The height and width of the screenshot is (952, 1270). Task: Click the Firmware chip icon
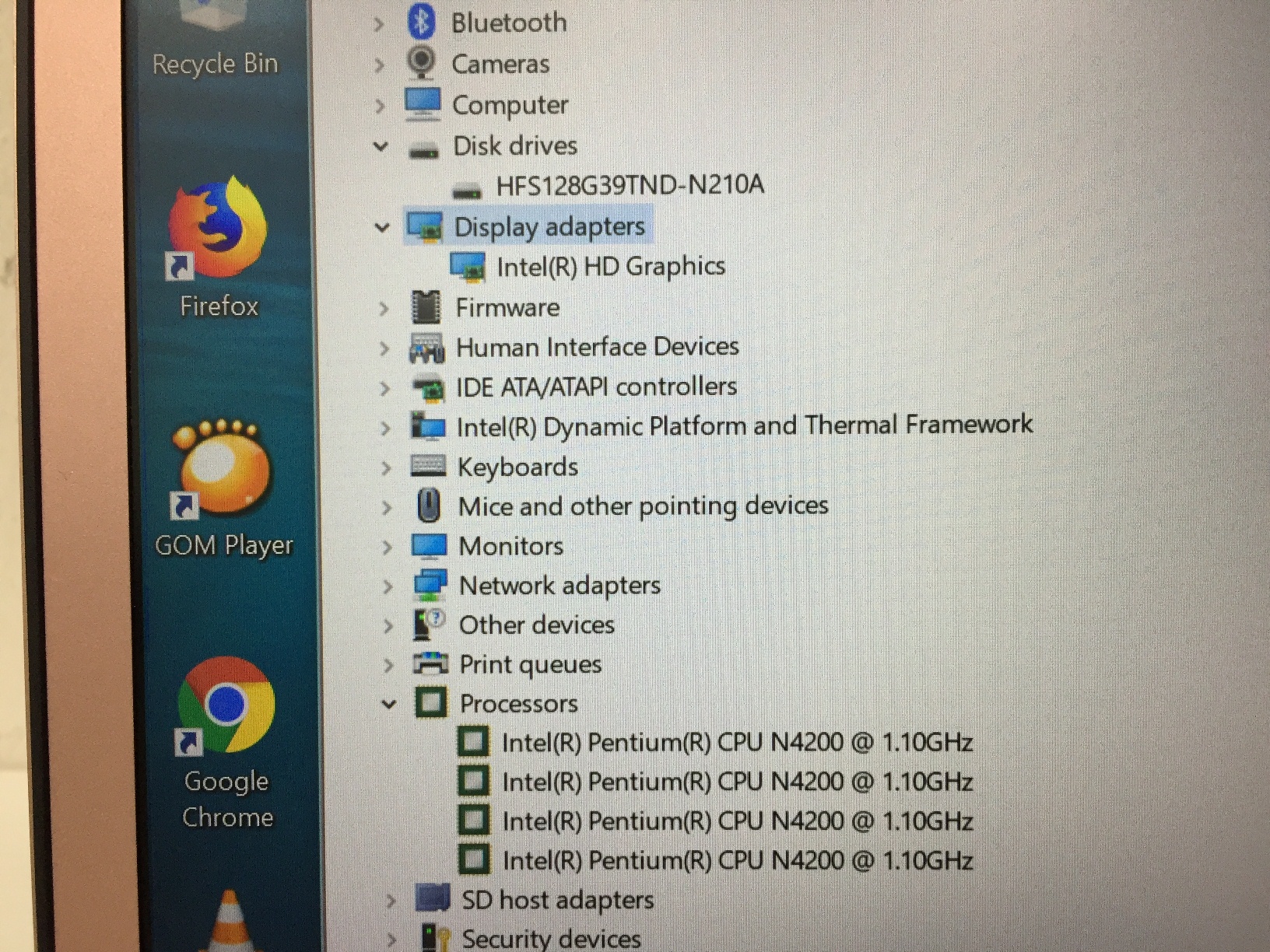coord(426,308)
